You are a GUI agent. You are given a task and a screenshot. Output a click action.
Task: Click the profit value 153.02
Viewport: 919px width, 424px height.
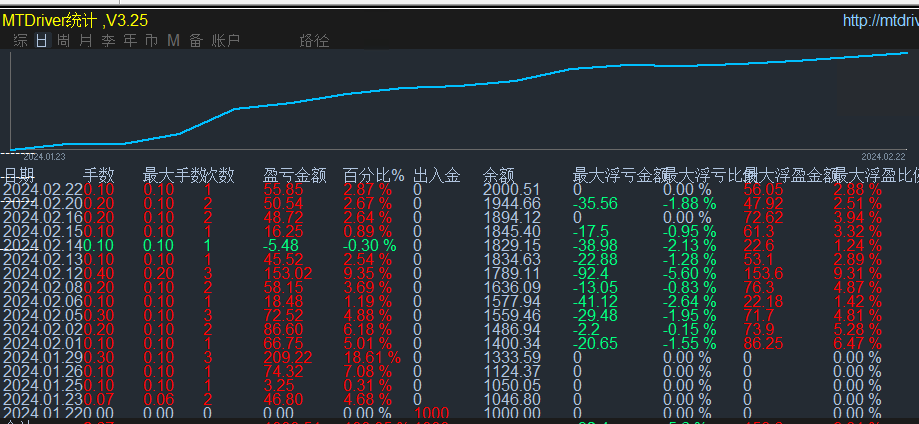pos(288,273)
